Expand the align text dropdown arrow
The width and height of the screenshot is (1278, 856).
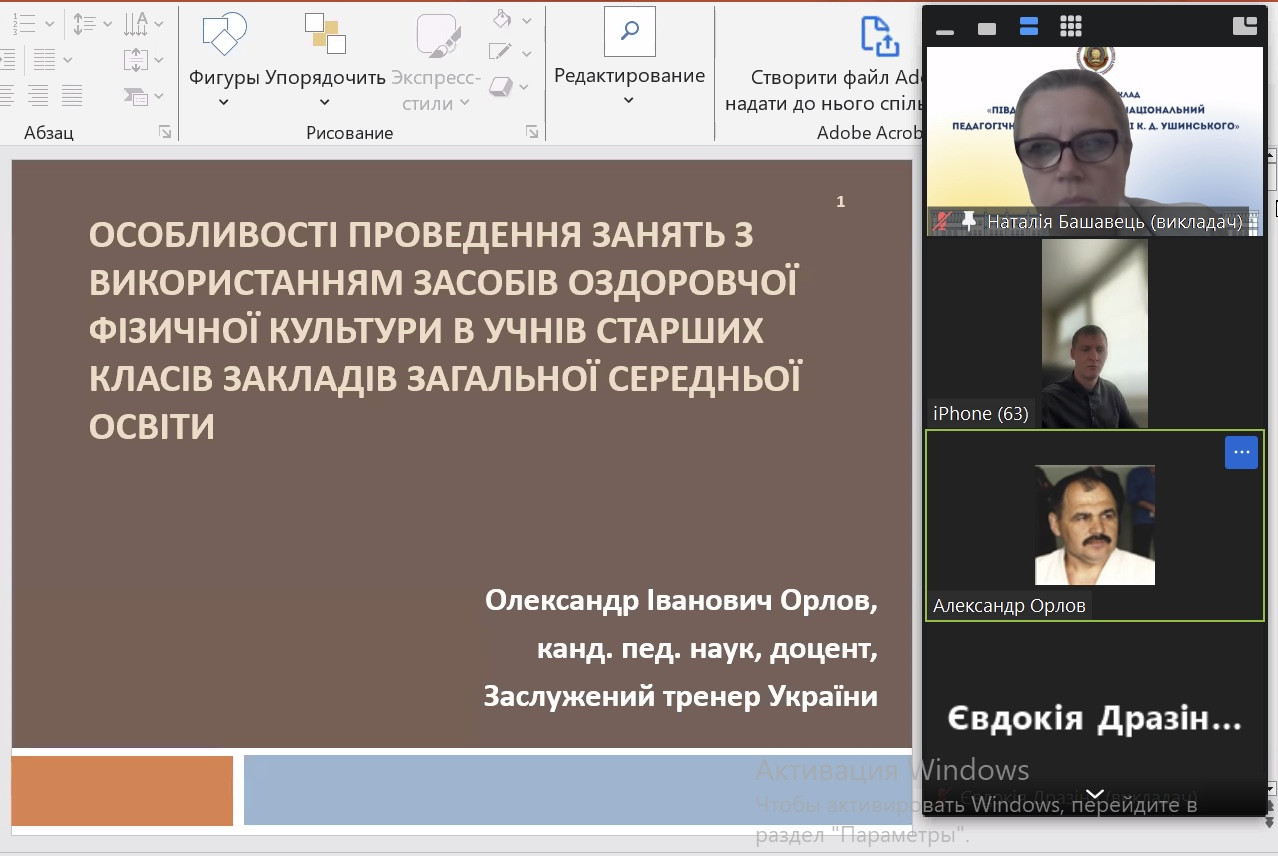pos(160,60)
